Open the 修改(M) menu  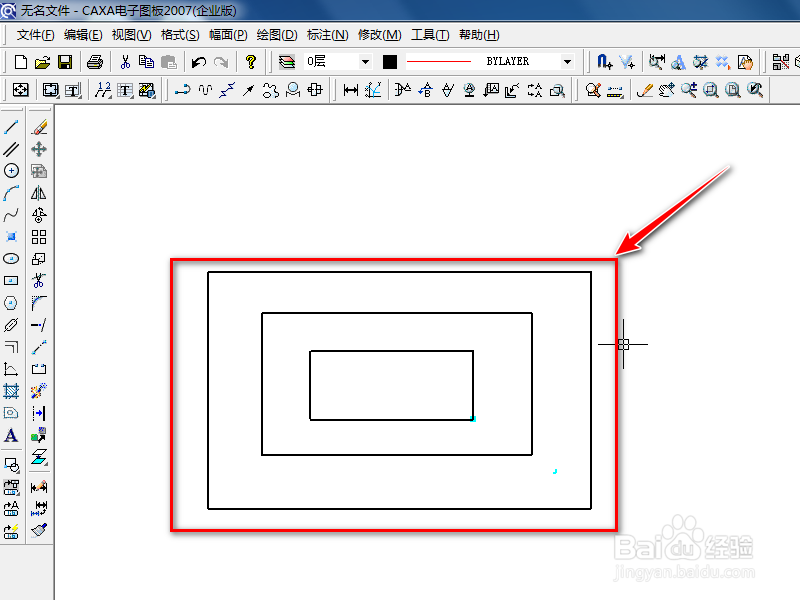[x=380, y=35]
